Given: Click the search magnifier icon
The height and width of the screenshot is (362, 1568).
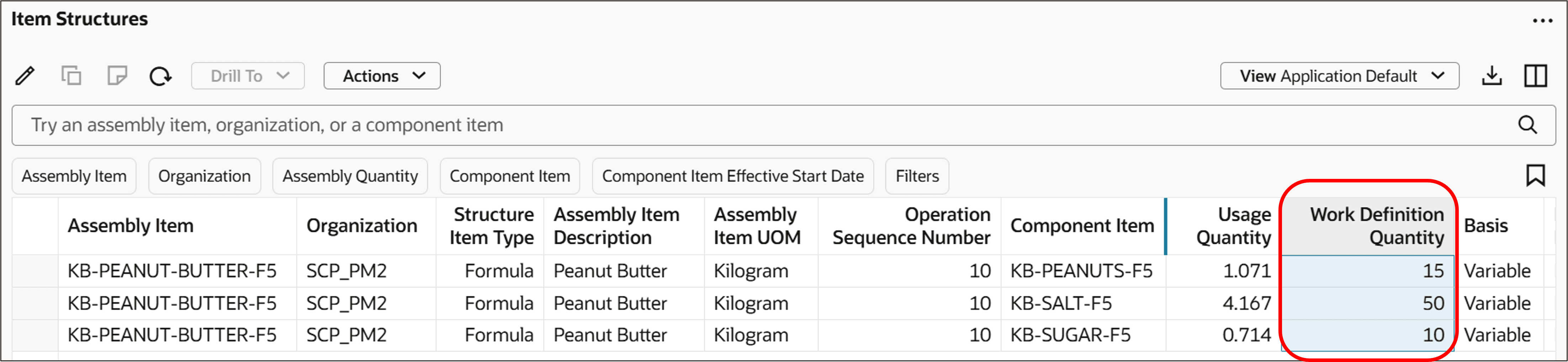Looking at the screenshot, I should tap(1529, 125).
